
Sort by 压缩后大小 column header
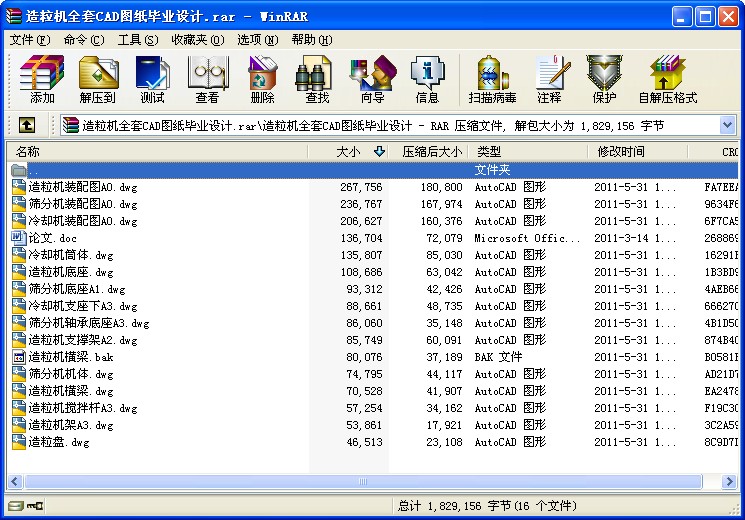tap(431, 152)
